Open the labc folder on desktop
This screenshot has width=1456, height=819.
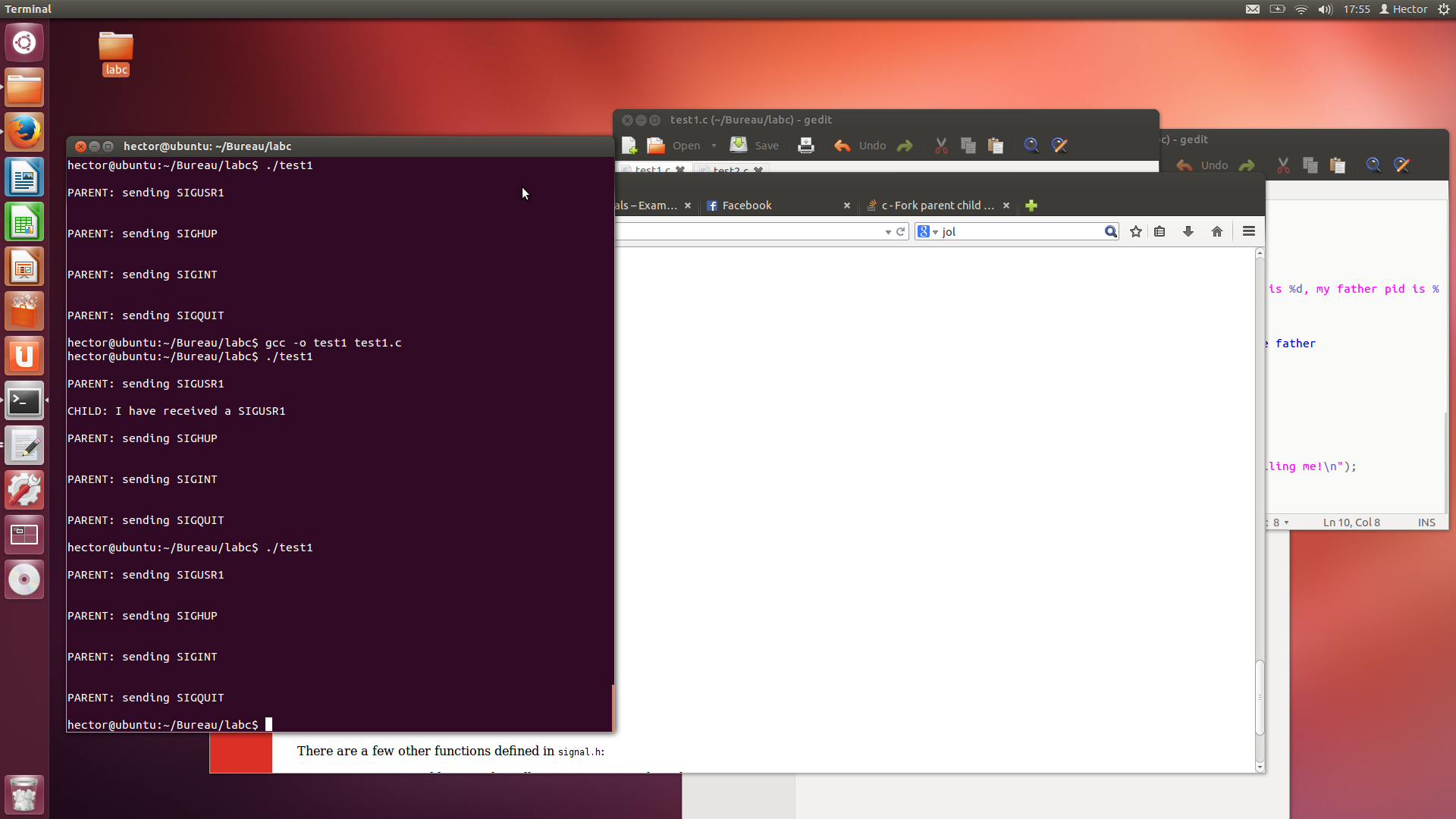[x=116, y=53]
